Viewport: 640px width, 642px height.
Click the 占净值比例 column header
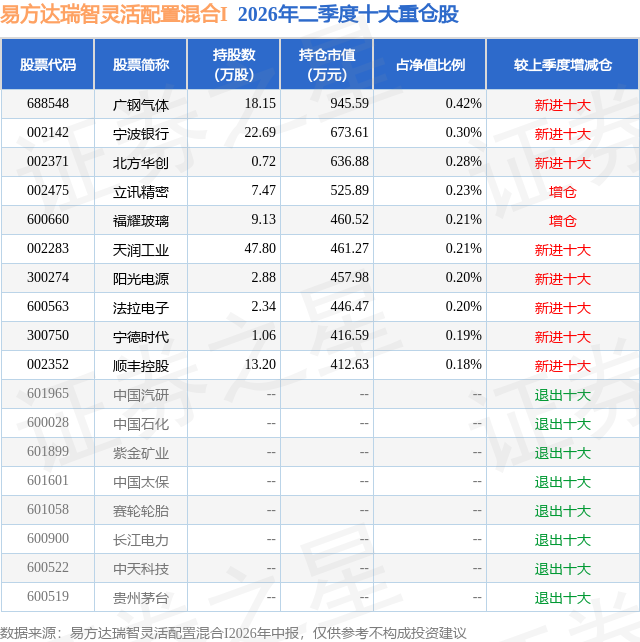click(x=430, y=65)
